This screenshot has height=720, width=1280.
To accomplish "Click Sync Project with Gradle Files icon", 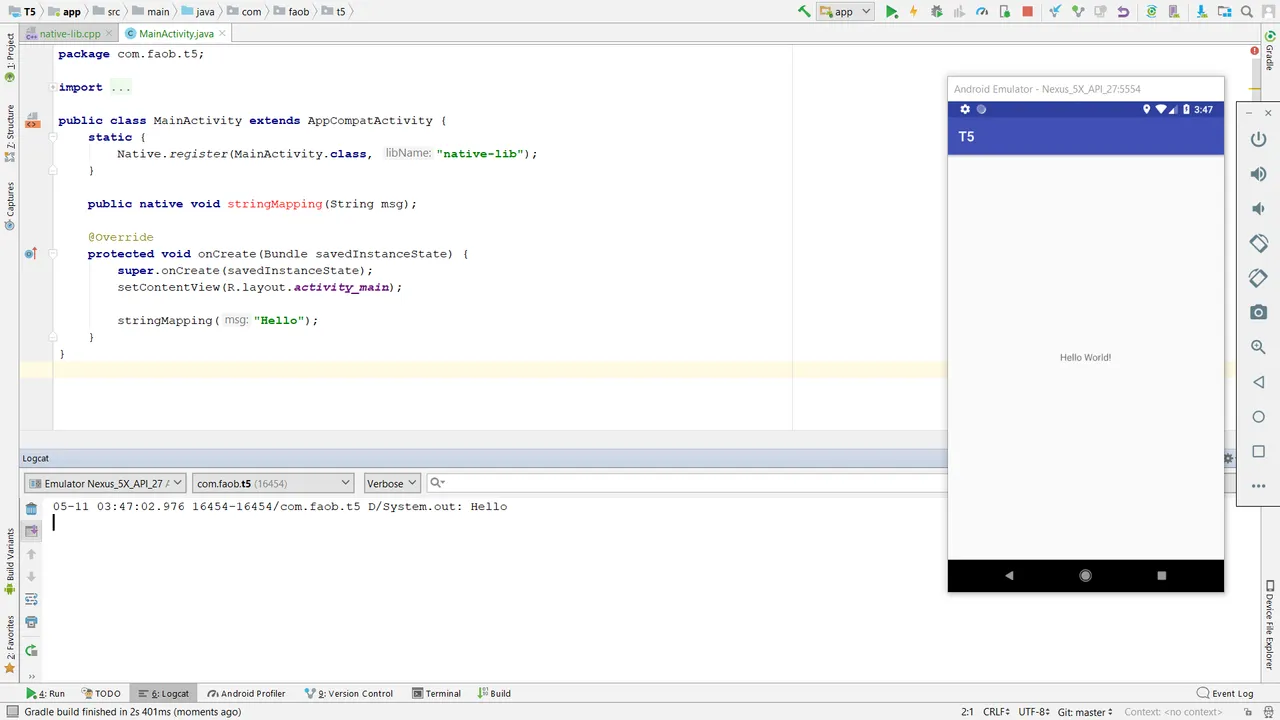I will click(1152, 12).
